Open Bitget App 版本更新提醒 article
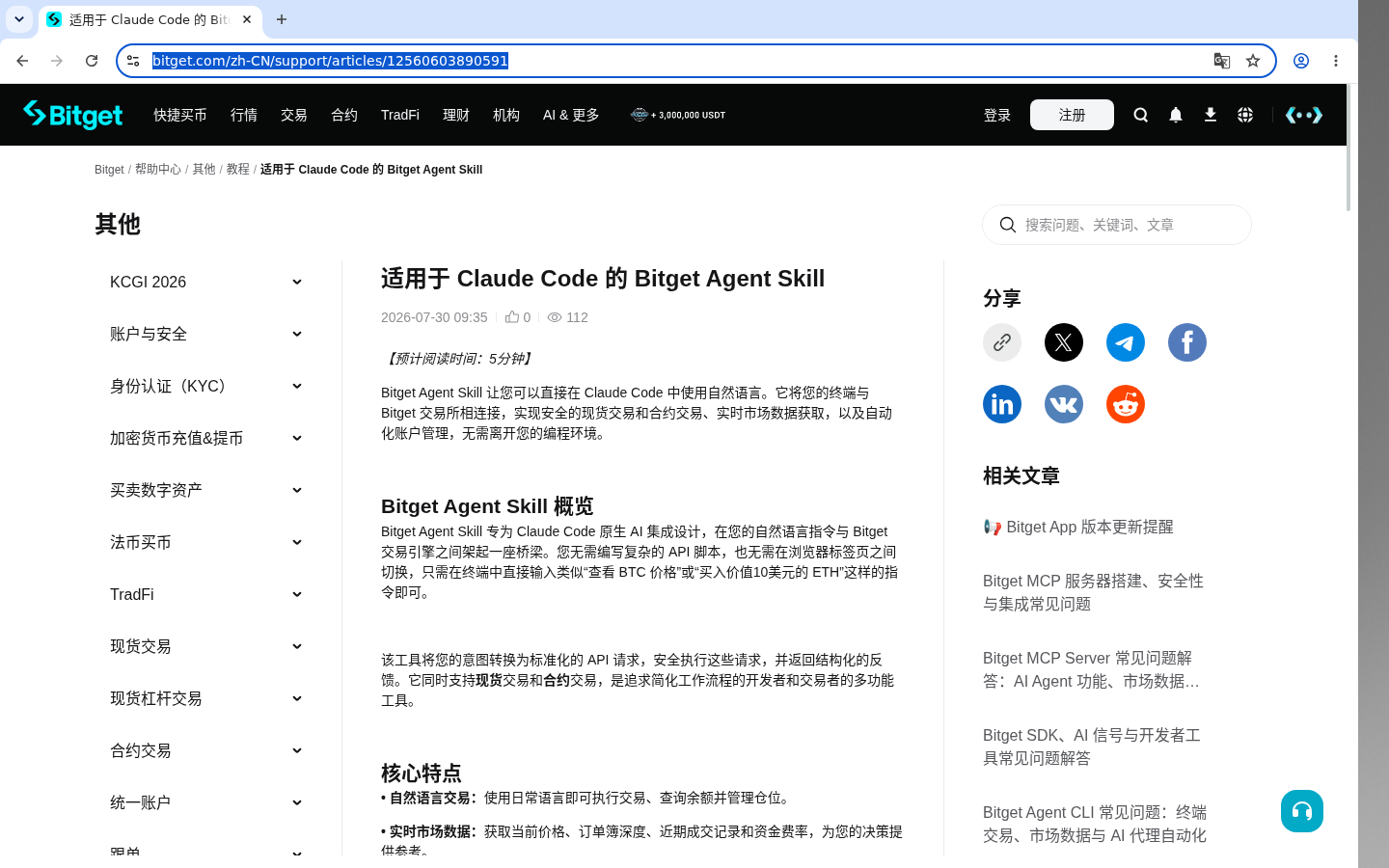 coord(1078,527)
